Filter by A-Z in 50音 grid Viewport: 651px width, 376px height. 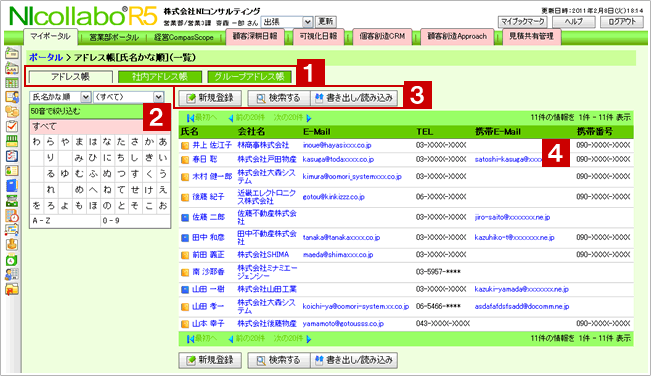point(65,221)
